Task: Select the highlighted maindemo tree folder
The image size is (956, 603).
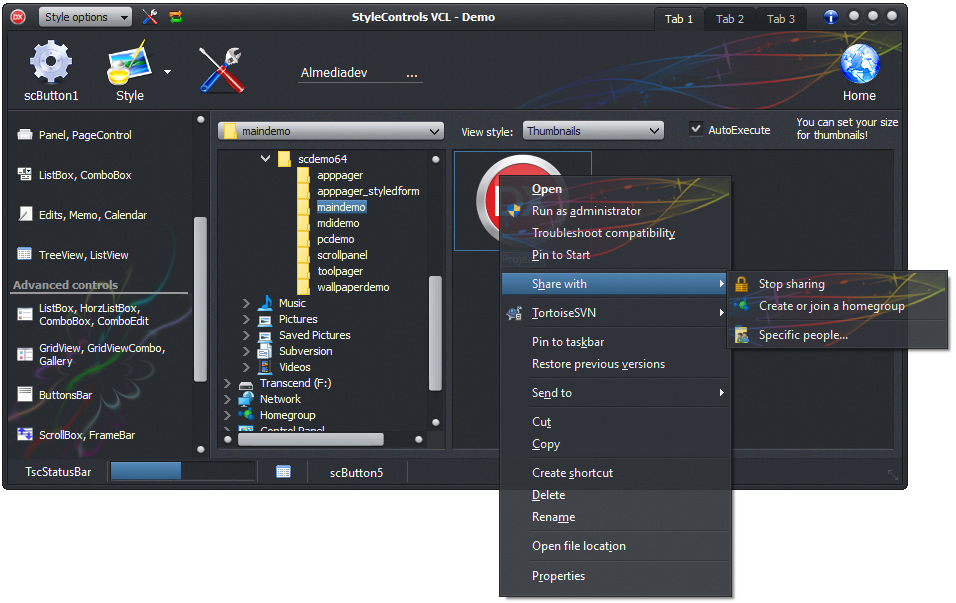Action: 341,207
